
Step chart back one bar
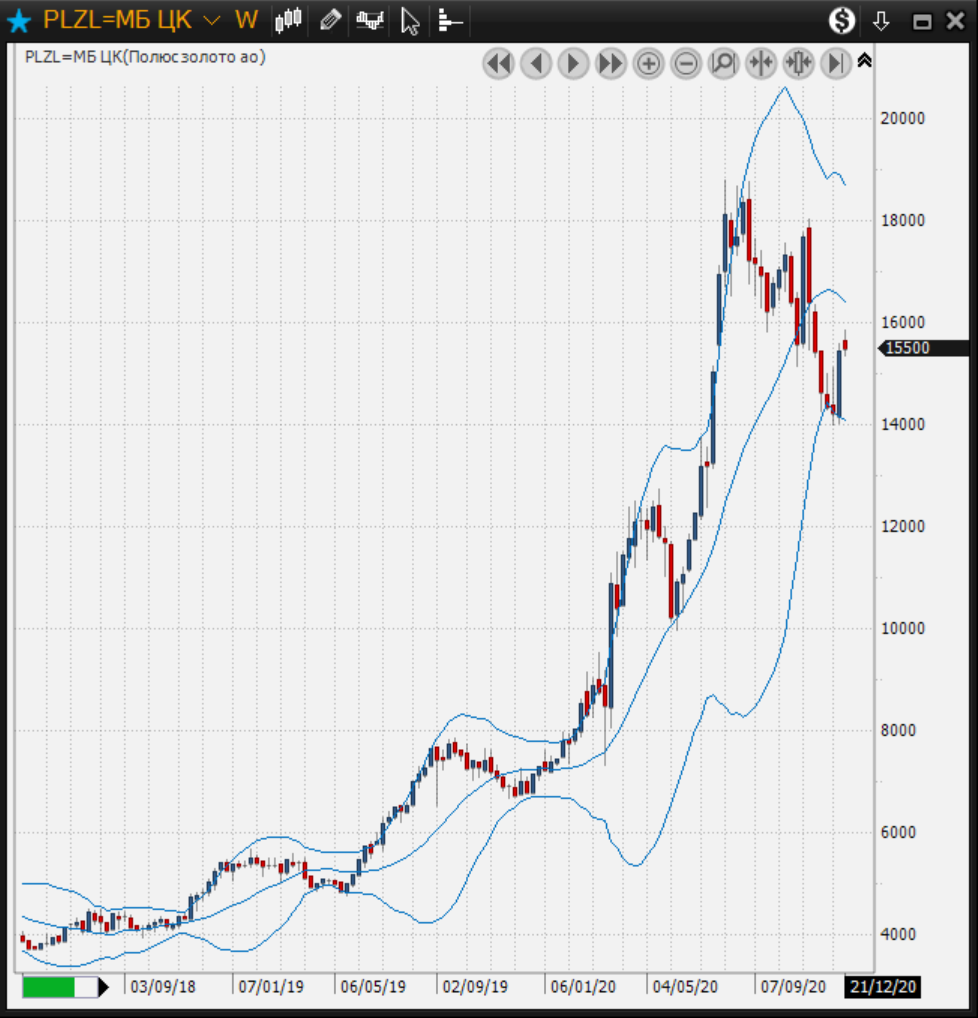pos(536,64)
